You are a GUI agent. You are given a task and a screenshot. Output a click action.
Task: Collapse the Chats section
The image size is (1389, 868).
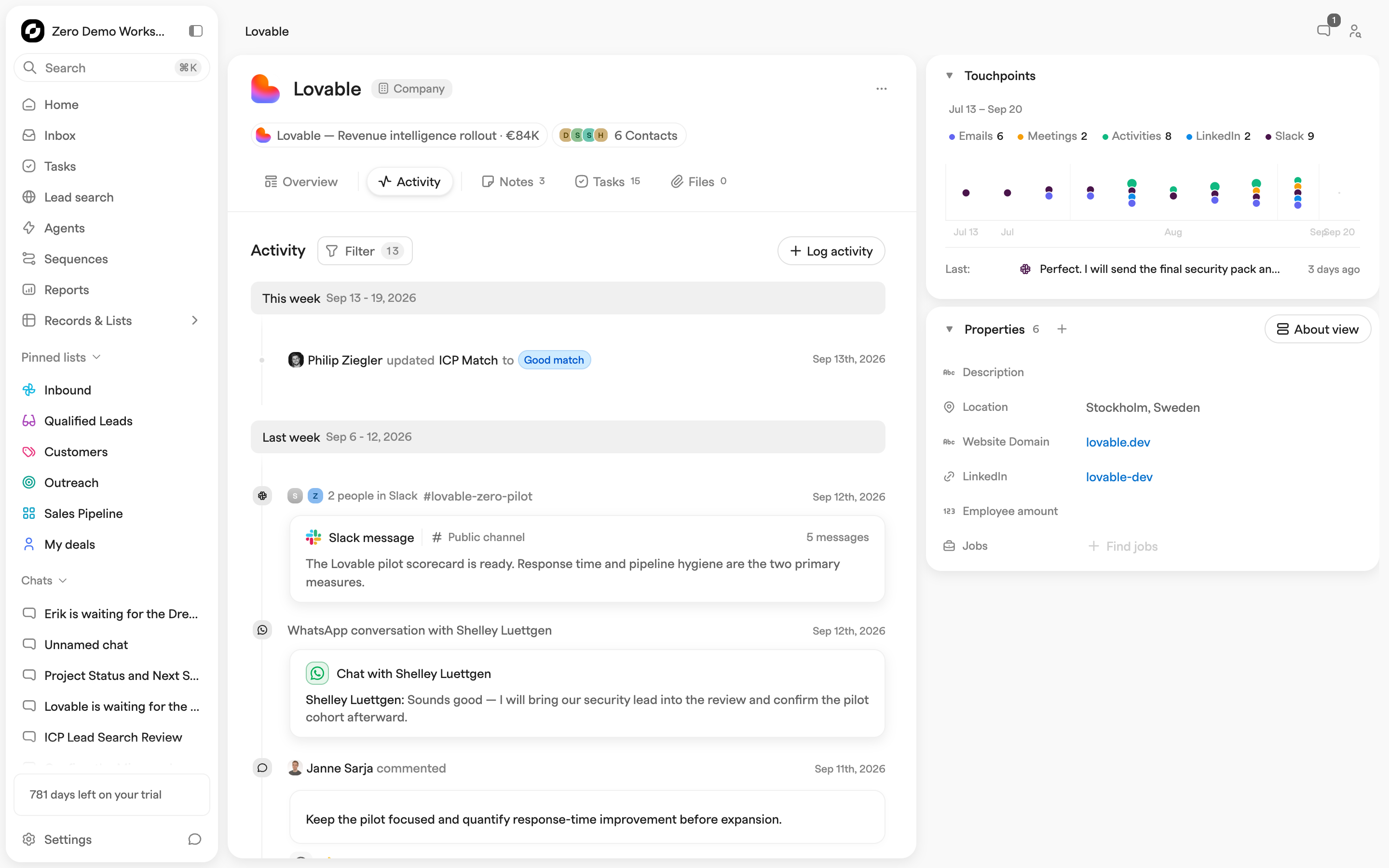[x=44, y=581]
